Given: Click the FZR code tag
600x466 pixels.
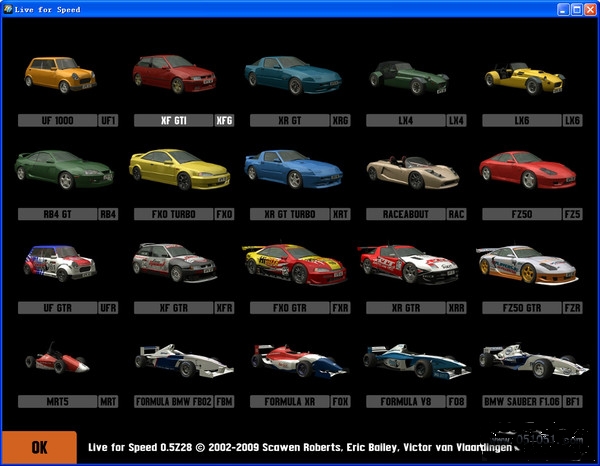Looking at the screenshot, I should point(573,308).
